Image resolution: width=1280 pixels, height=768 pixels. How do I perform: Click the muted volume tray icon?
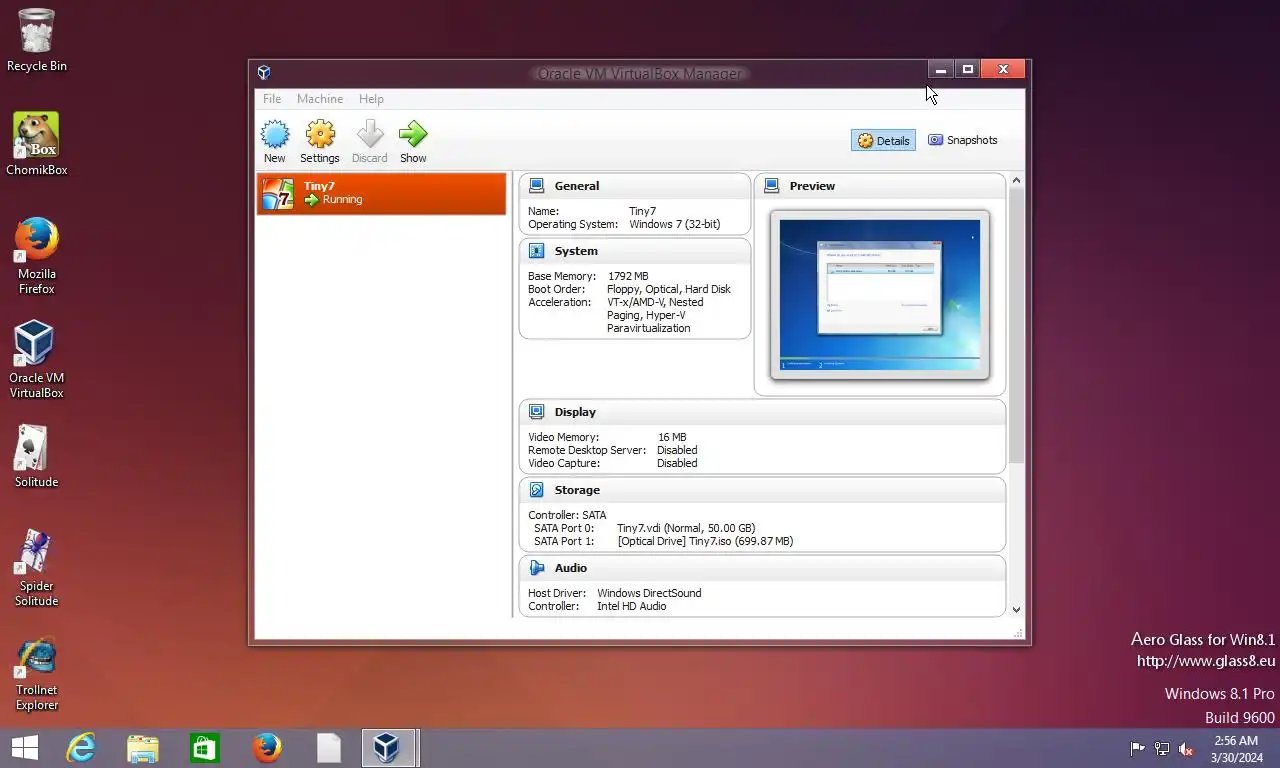[1186, 748]
